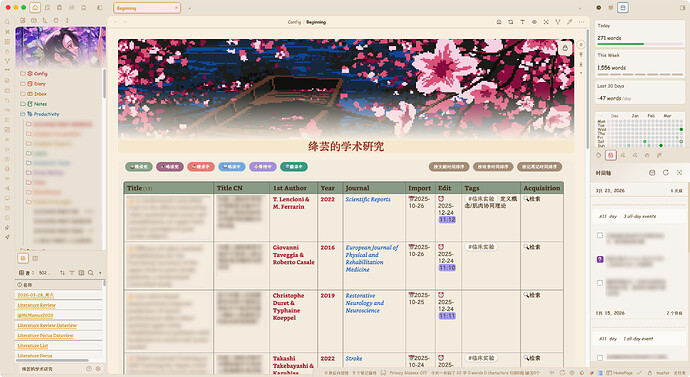Open search in the bottom-left file list
The width and height of the screenshot is (690, 377).
point(91,273)
